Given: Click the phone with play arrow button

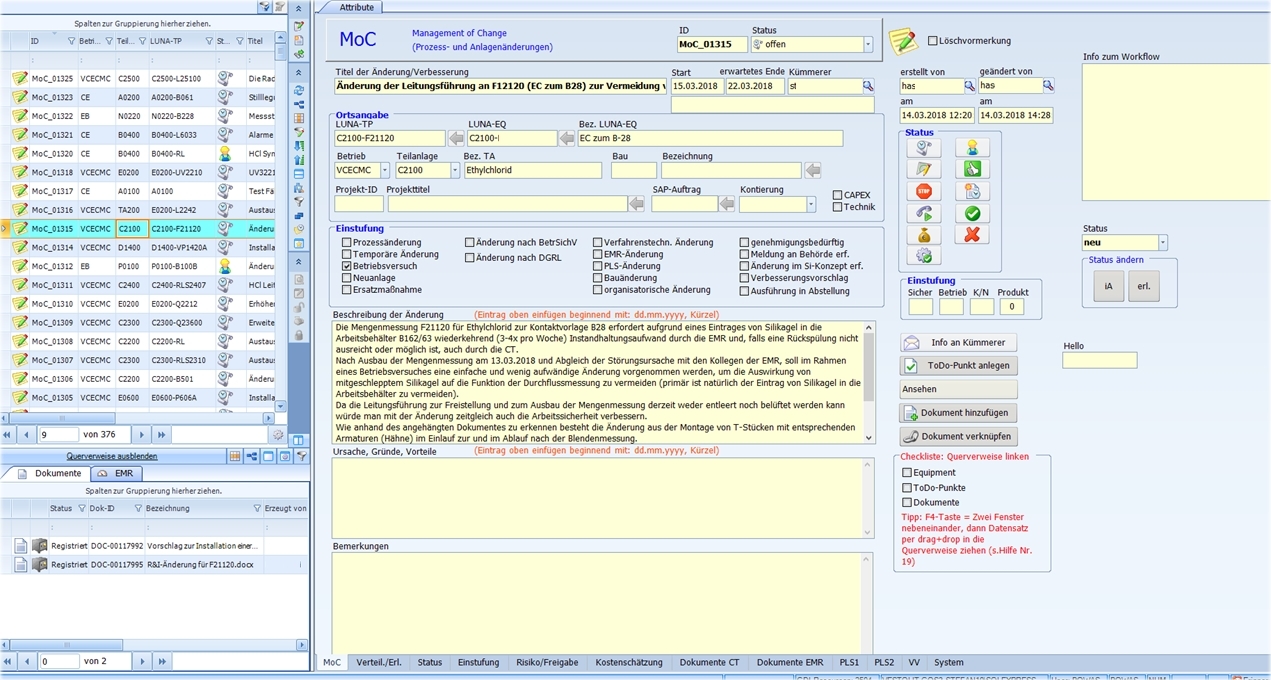Looking at the screenshot, I should click(923, 214).
